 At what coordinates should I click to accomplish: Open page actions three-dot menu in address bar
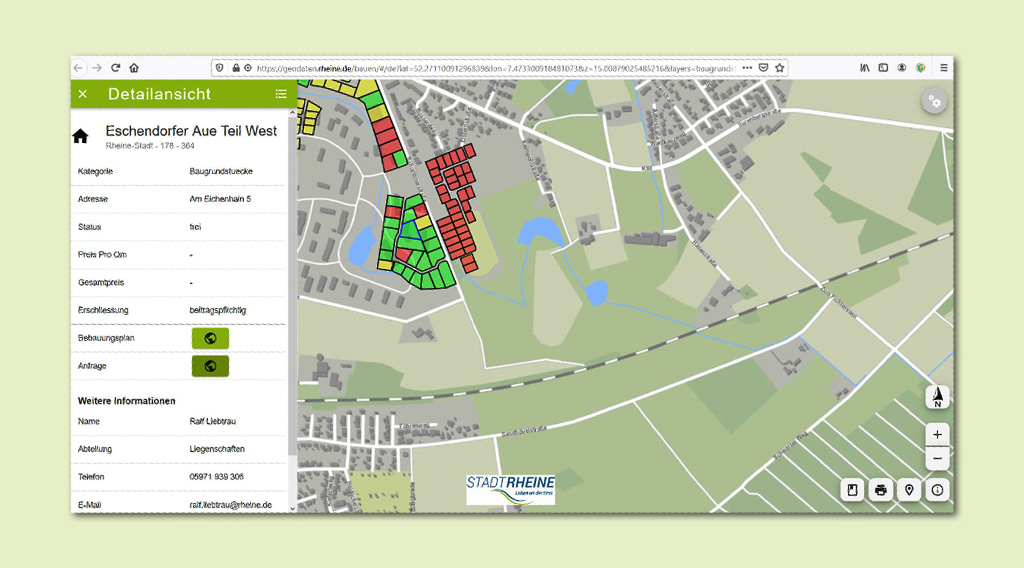[746, 68]
